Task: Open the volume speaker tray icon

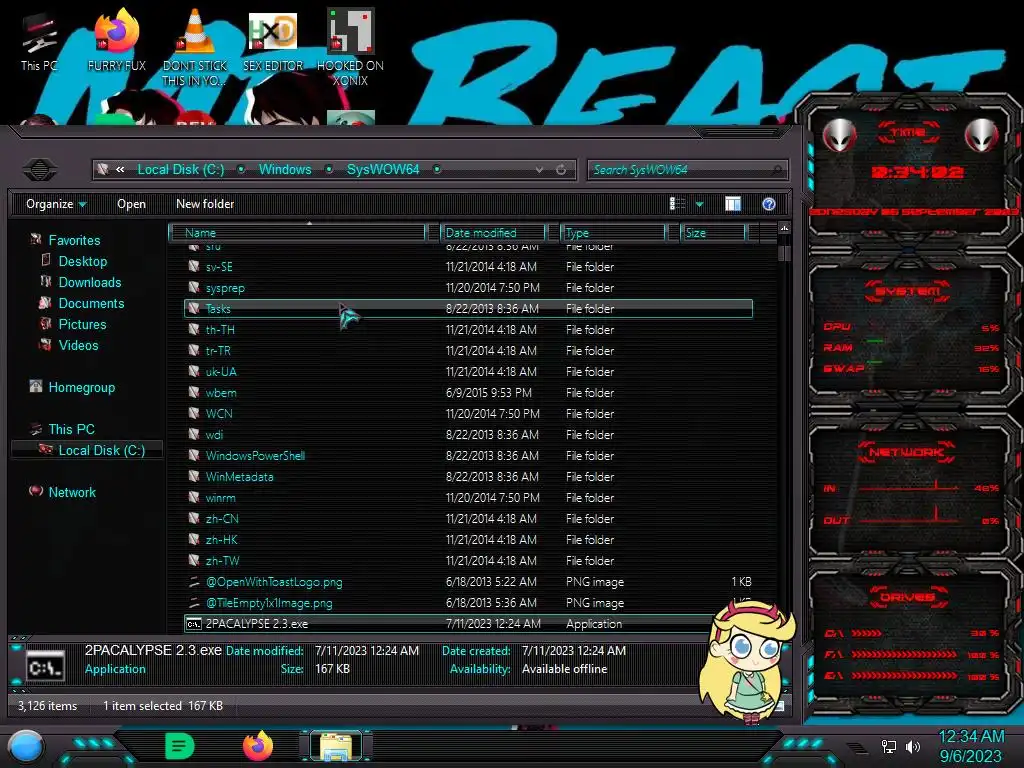Action: (x=913, y=746)
